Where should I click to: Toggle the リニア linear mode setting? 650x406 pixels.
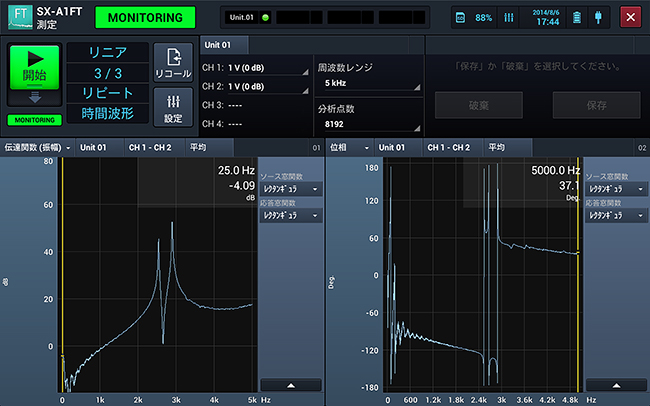coord(107,53)
